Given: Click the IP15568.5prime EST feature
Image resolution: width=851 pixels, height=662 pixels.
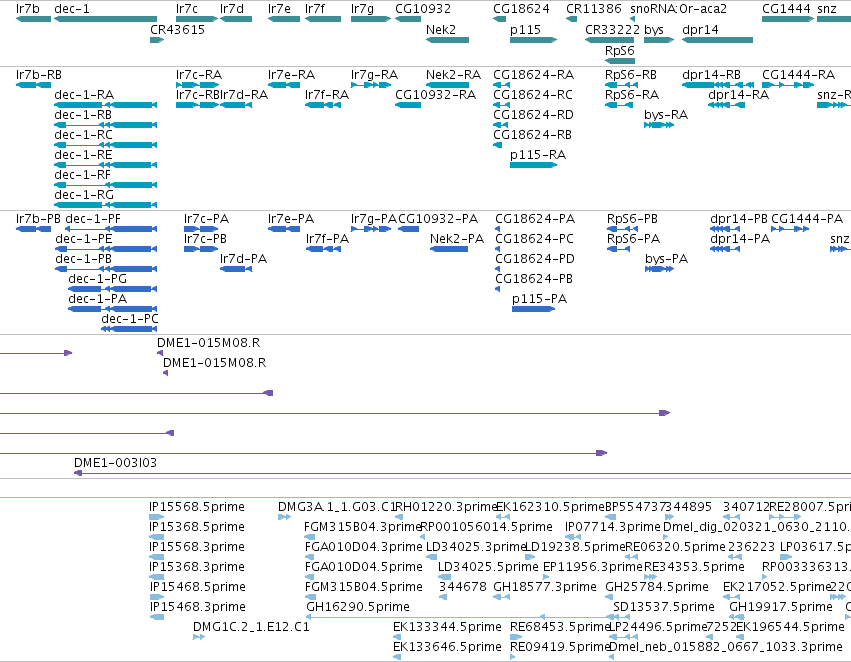Looking at the screenshot, I should tap(156, 517).
